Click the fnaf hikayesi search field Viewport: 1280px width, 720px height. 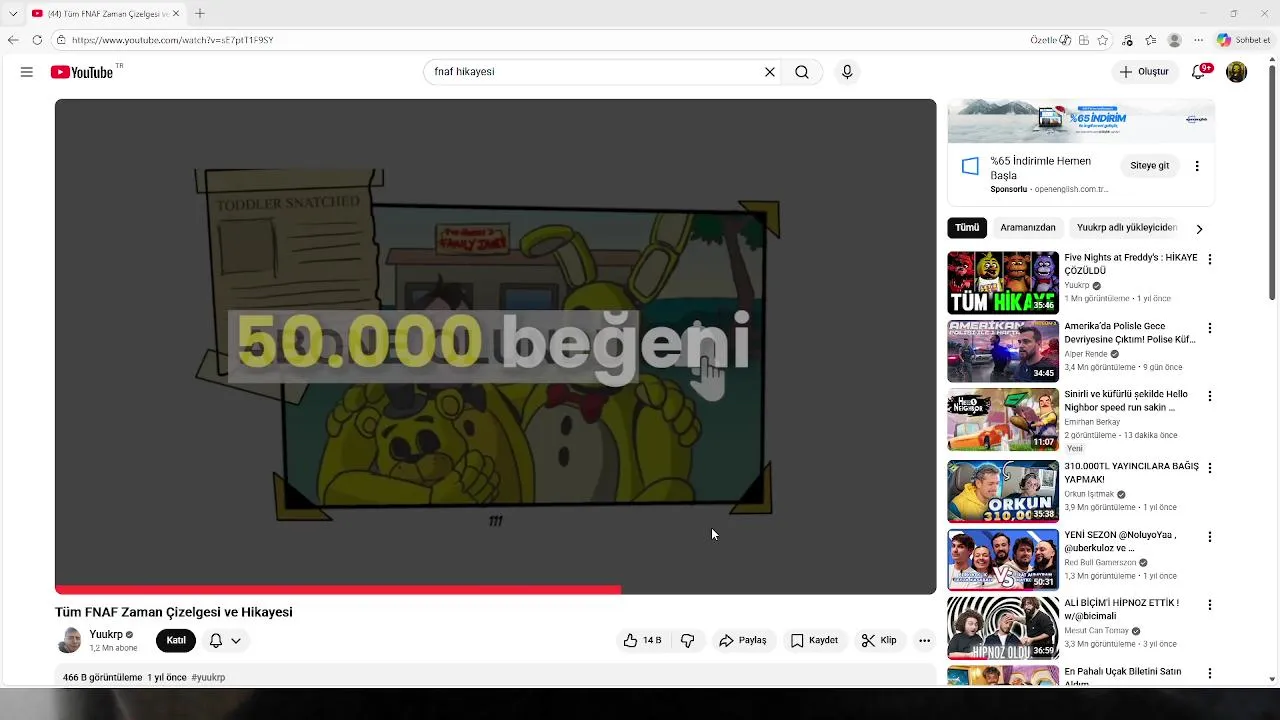[594, 72]
